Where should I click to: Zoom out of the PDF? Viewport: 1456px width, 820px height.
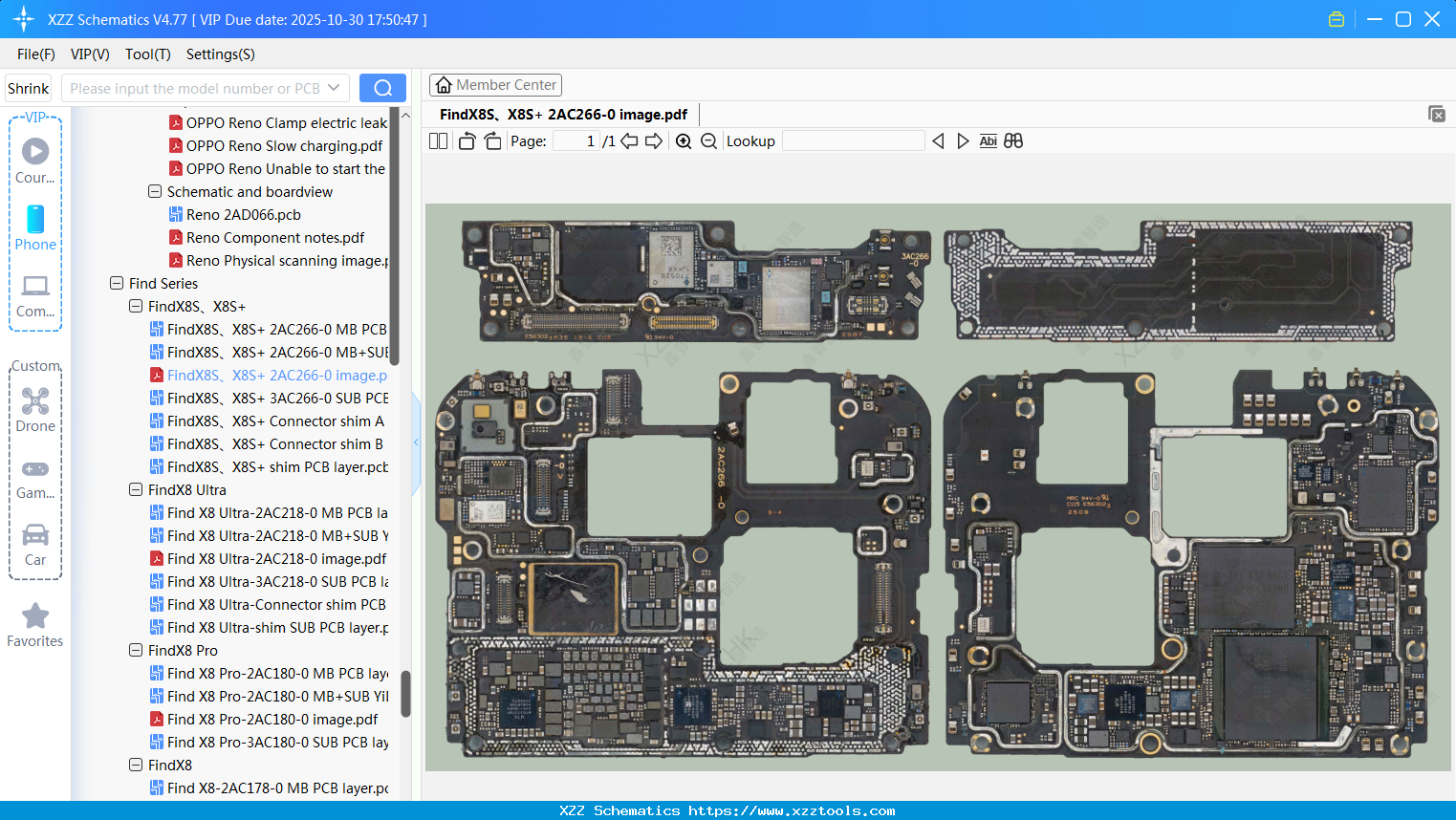point(708,140)
